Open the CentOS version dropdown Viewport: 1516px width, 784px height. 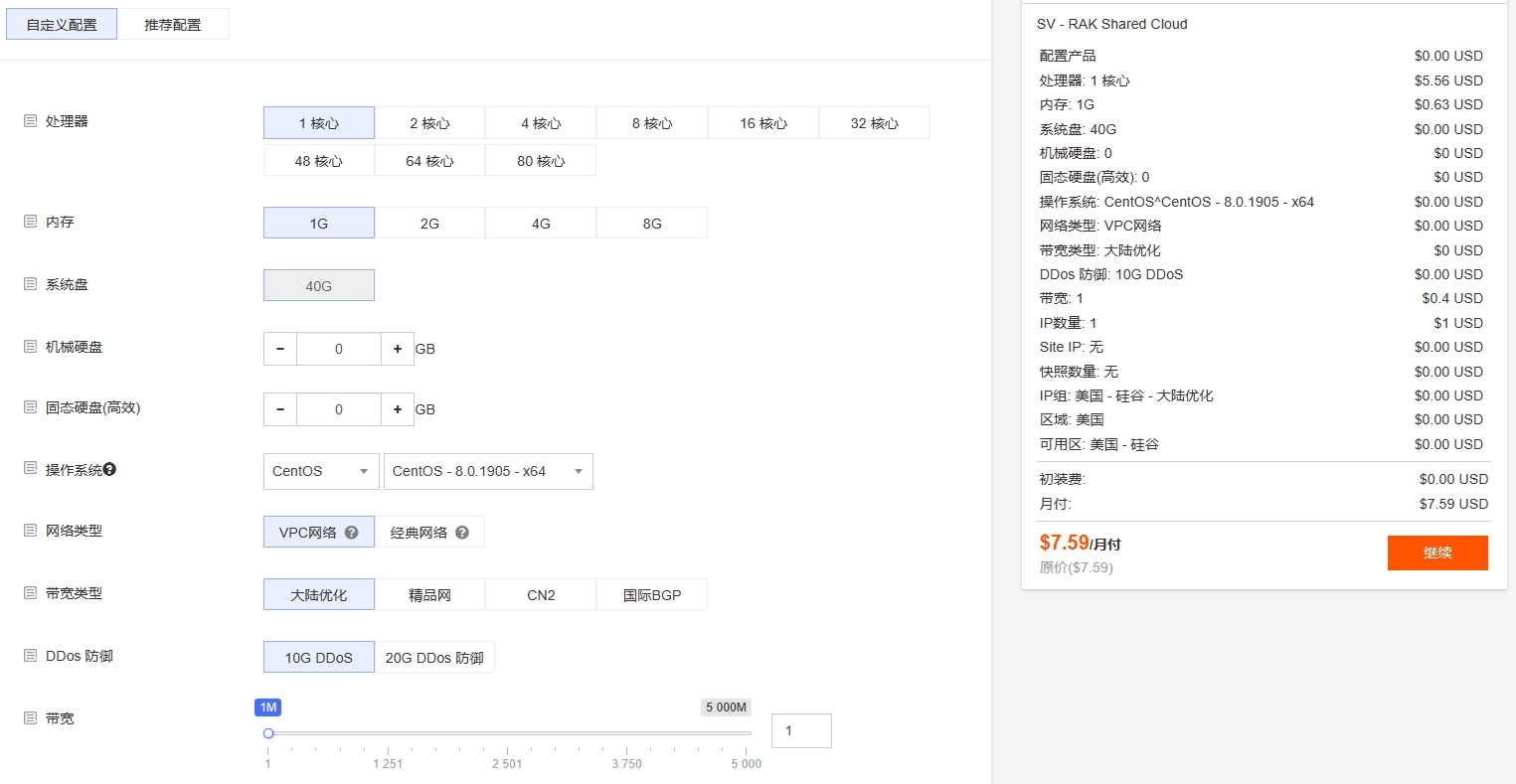pyautogui.click(x=488, y=471)
